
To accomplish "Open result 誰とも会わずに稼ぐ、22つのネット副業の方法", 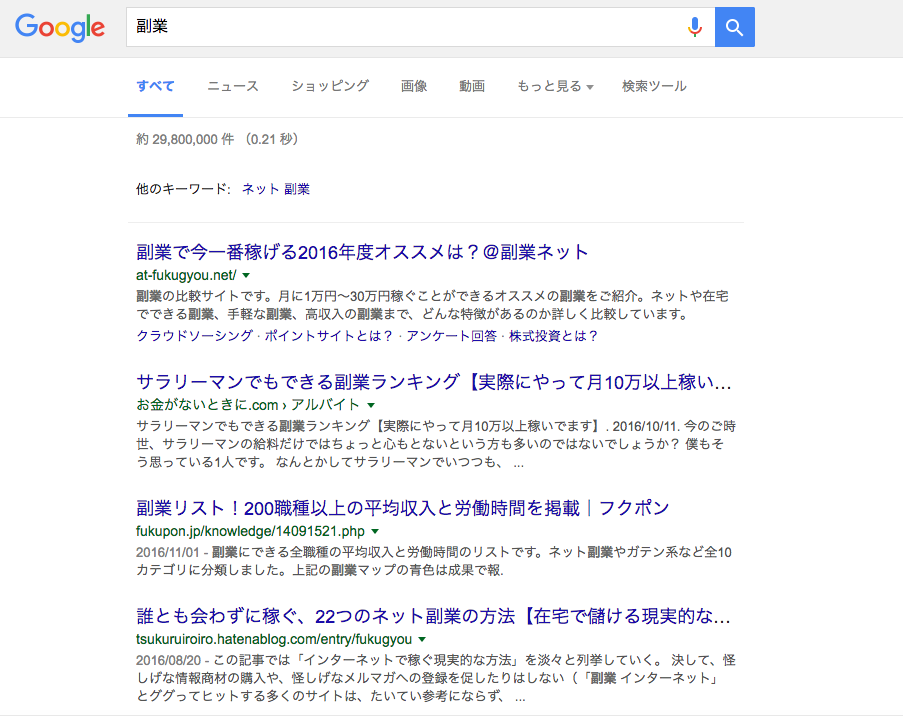I will (x=433, y=616).
